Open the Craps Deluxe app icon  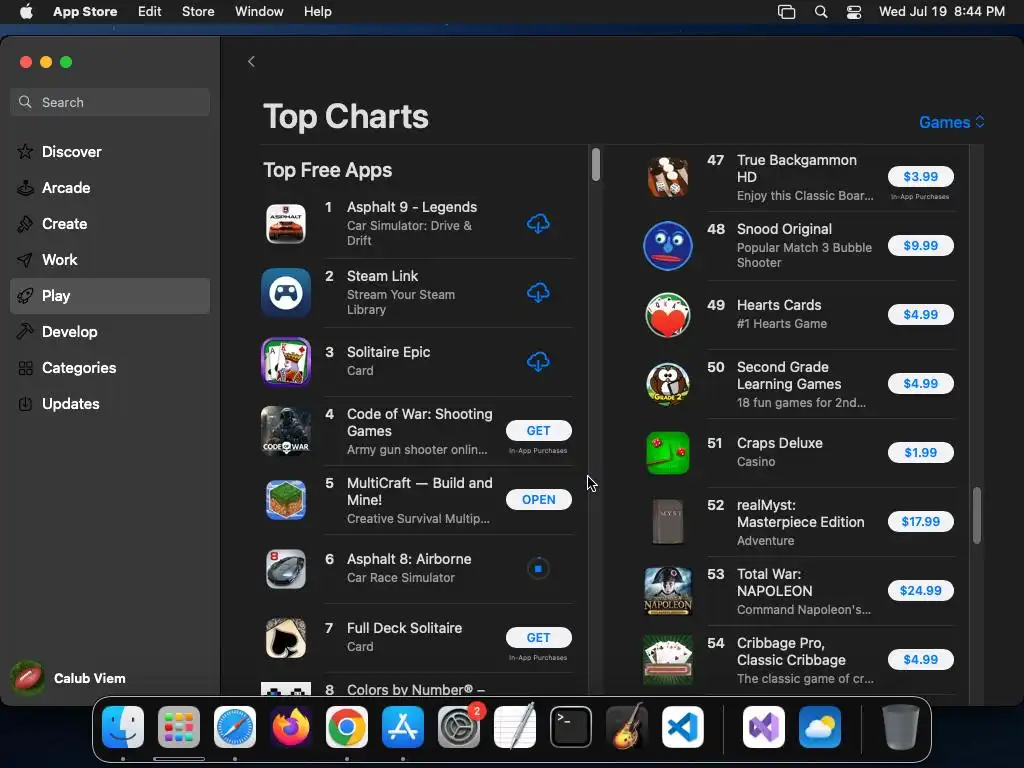[x=667, y=453]
